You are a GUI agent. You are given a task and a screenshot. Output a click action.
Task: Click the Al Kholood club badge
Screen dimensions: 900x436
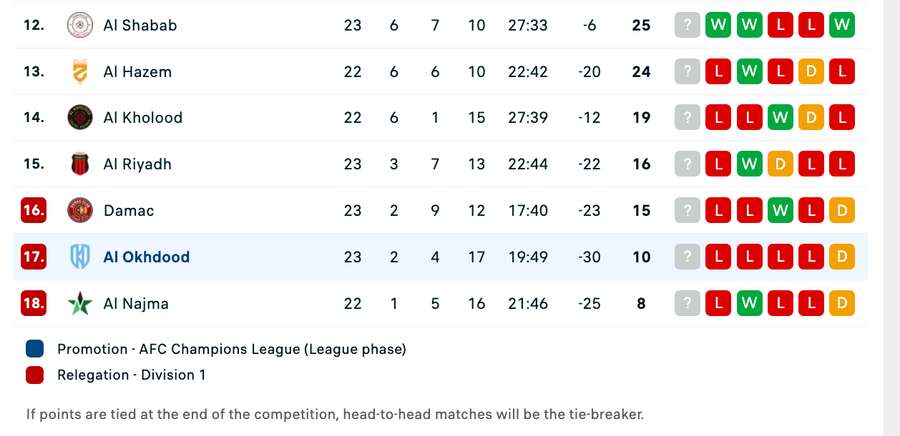pos(79,117)
